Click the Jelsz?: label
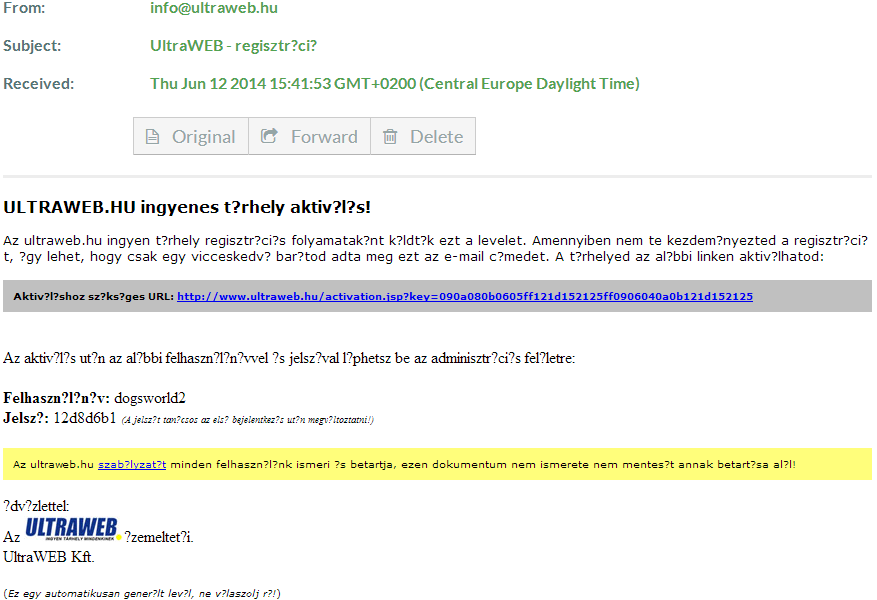Image resolution: width=877 pixels, height=600 pixels. tap(26, 418)
